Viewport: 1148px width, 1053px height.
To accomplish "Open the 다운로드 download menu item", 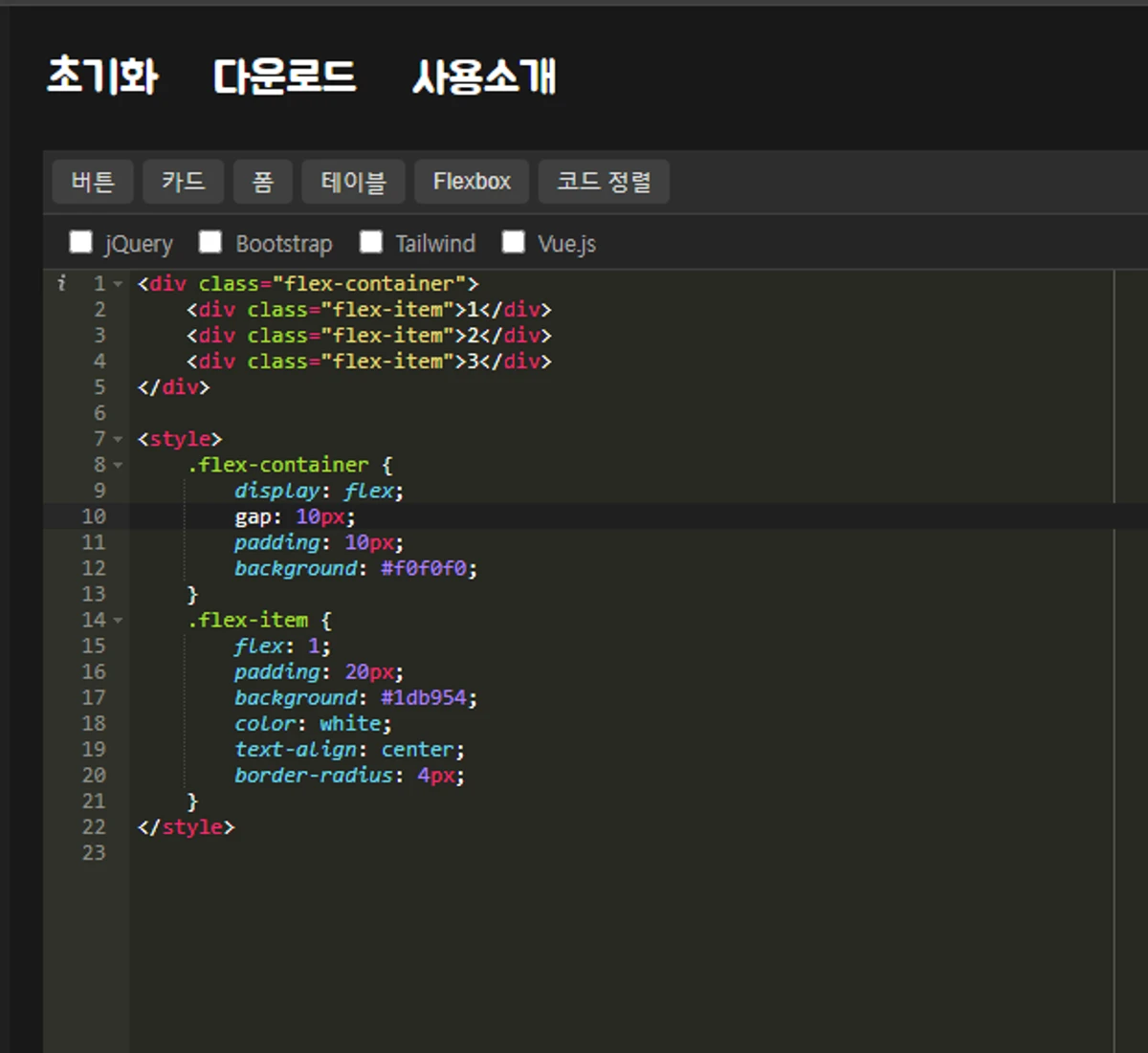I will pyautogui.click(x=284, y=77).
